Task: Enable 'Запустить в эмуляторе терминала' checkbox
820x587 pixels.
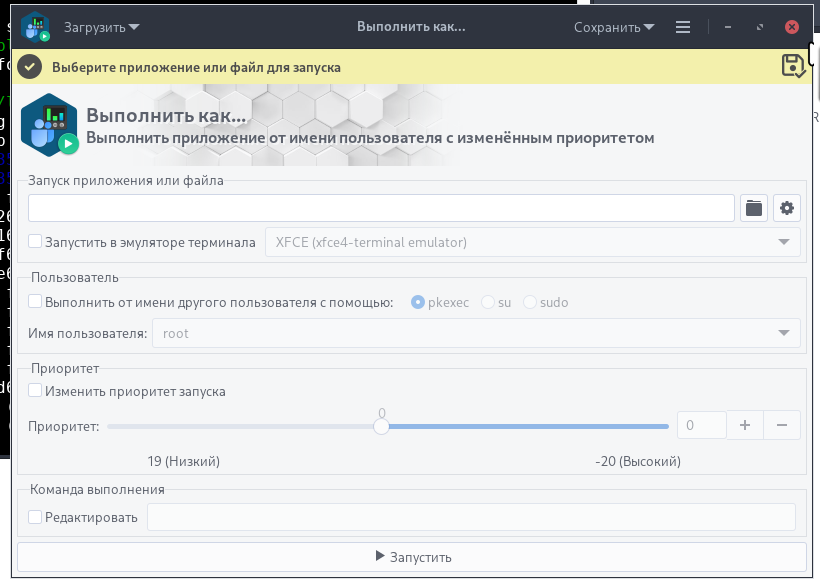Action: pyautogui.click(x=35, y=241)
